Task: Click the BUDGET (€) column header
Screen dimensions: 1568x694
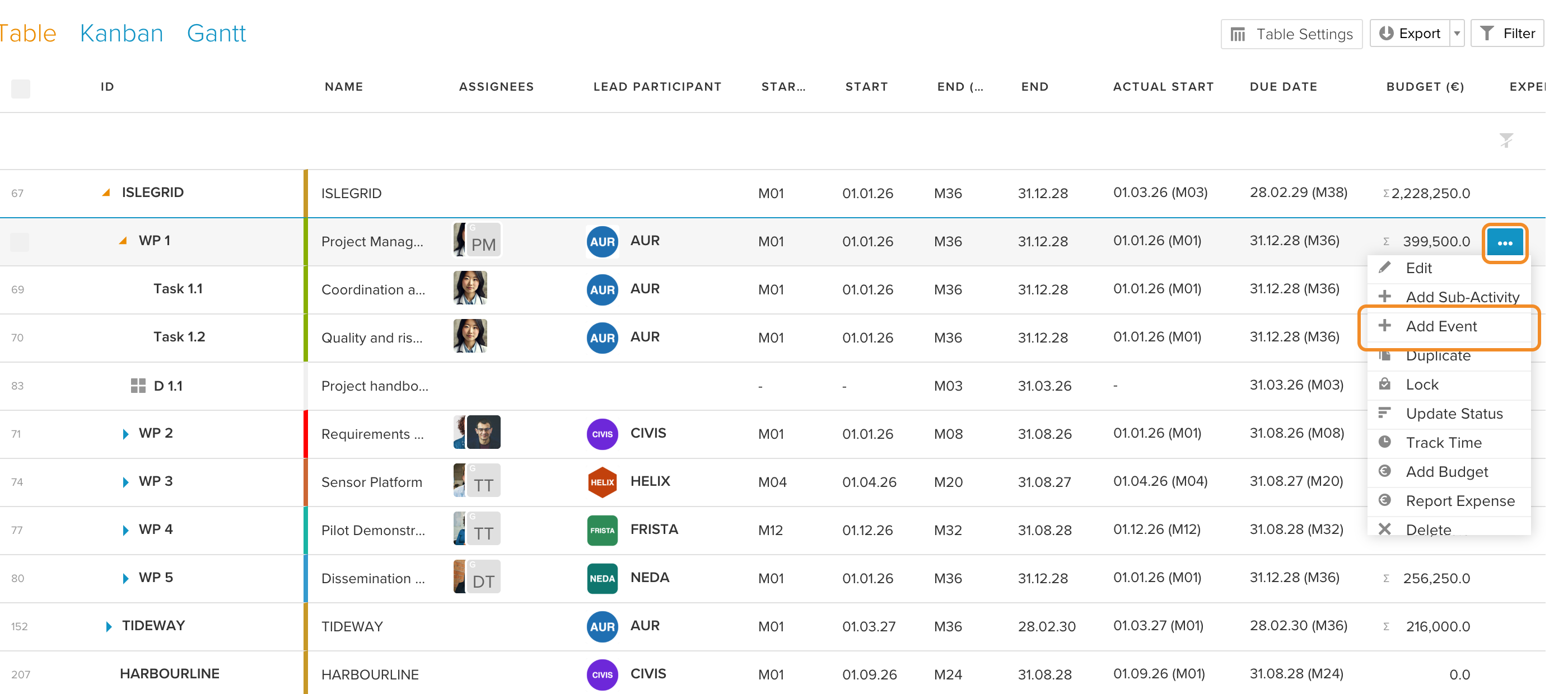Action: tap(1425, 87)
